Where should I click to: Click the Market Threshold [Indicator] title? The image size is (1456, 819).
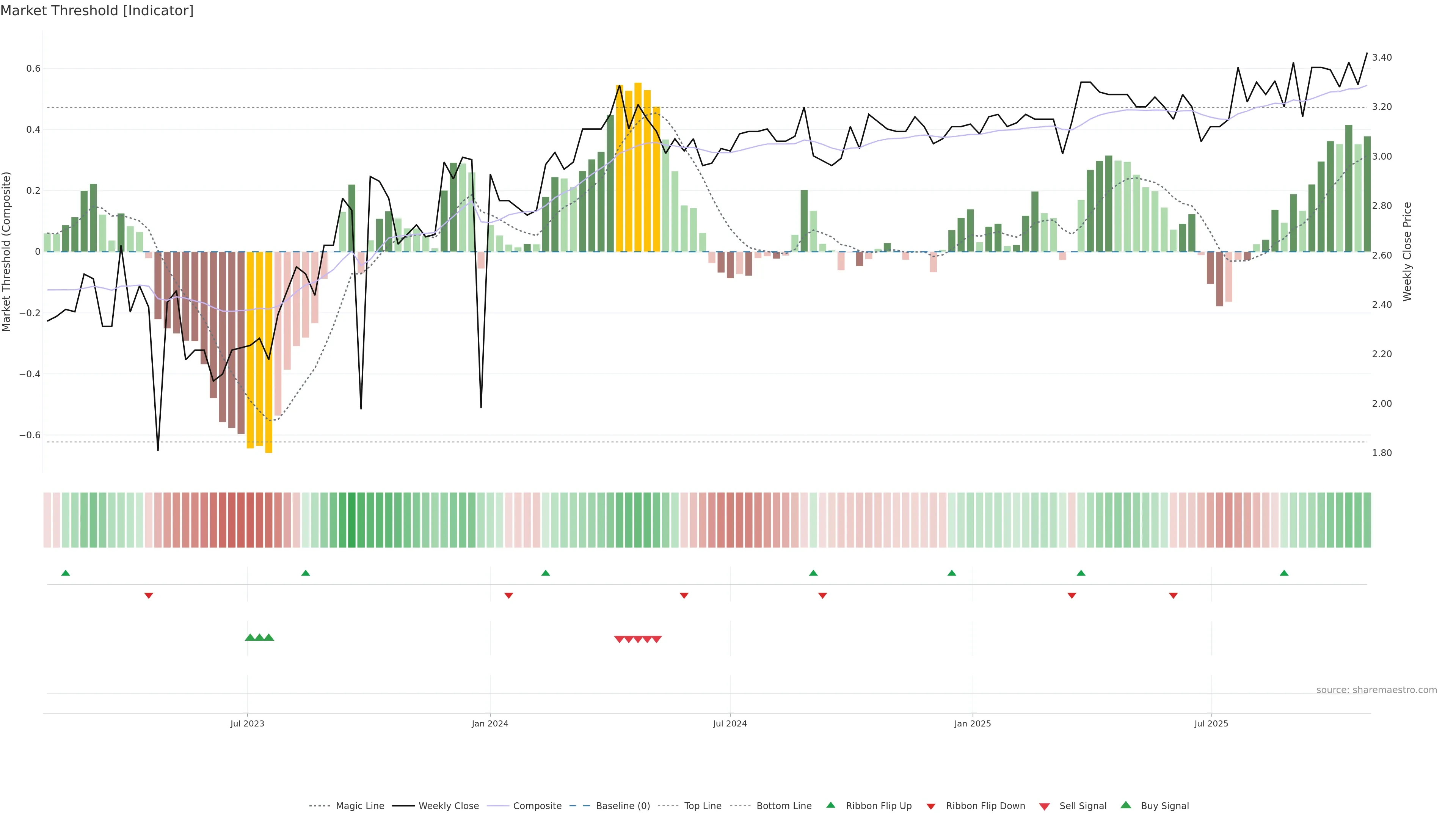pyautogui.click(x=97, y=11)
